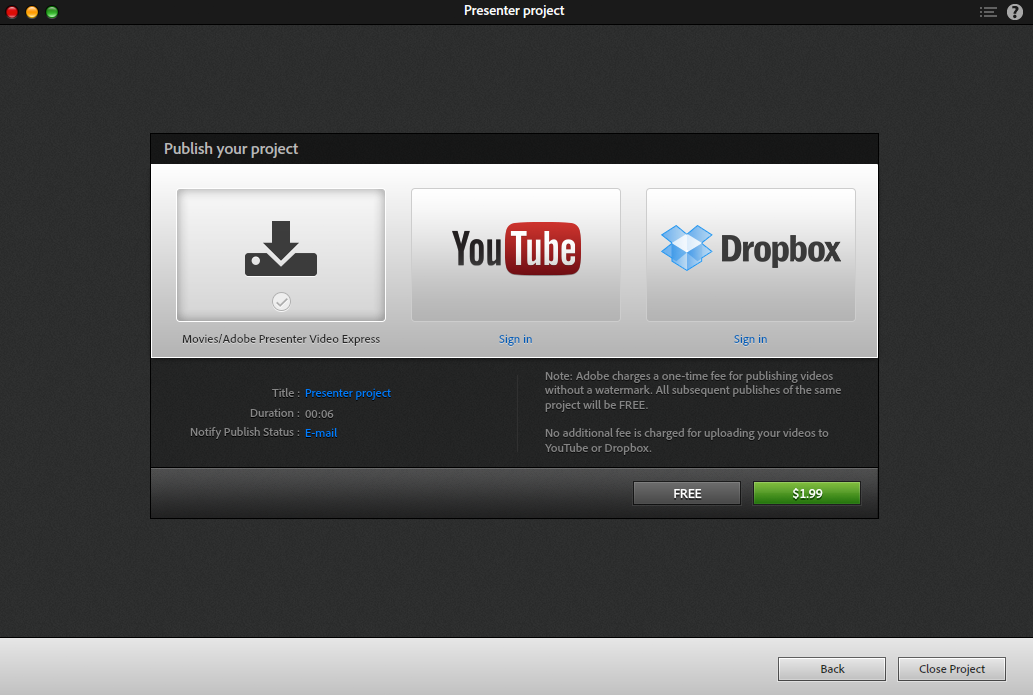Viewport: 1033px width, 695px height.
Task: Open the E-mail notify setting
Action: pos(321,433)
